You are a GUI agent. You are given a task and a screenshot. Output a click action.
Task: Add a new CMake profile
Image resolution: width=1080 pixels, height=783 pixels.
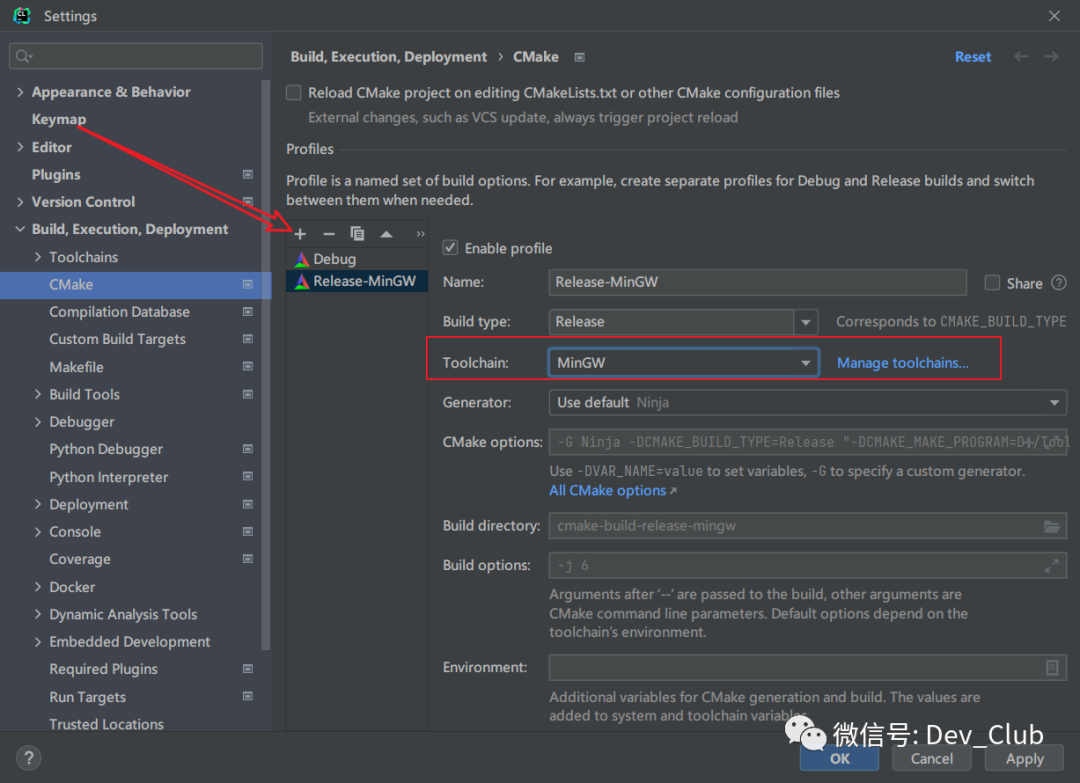pos(300,234)
